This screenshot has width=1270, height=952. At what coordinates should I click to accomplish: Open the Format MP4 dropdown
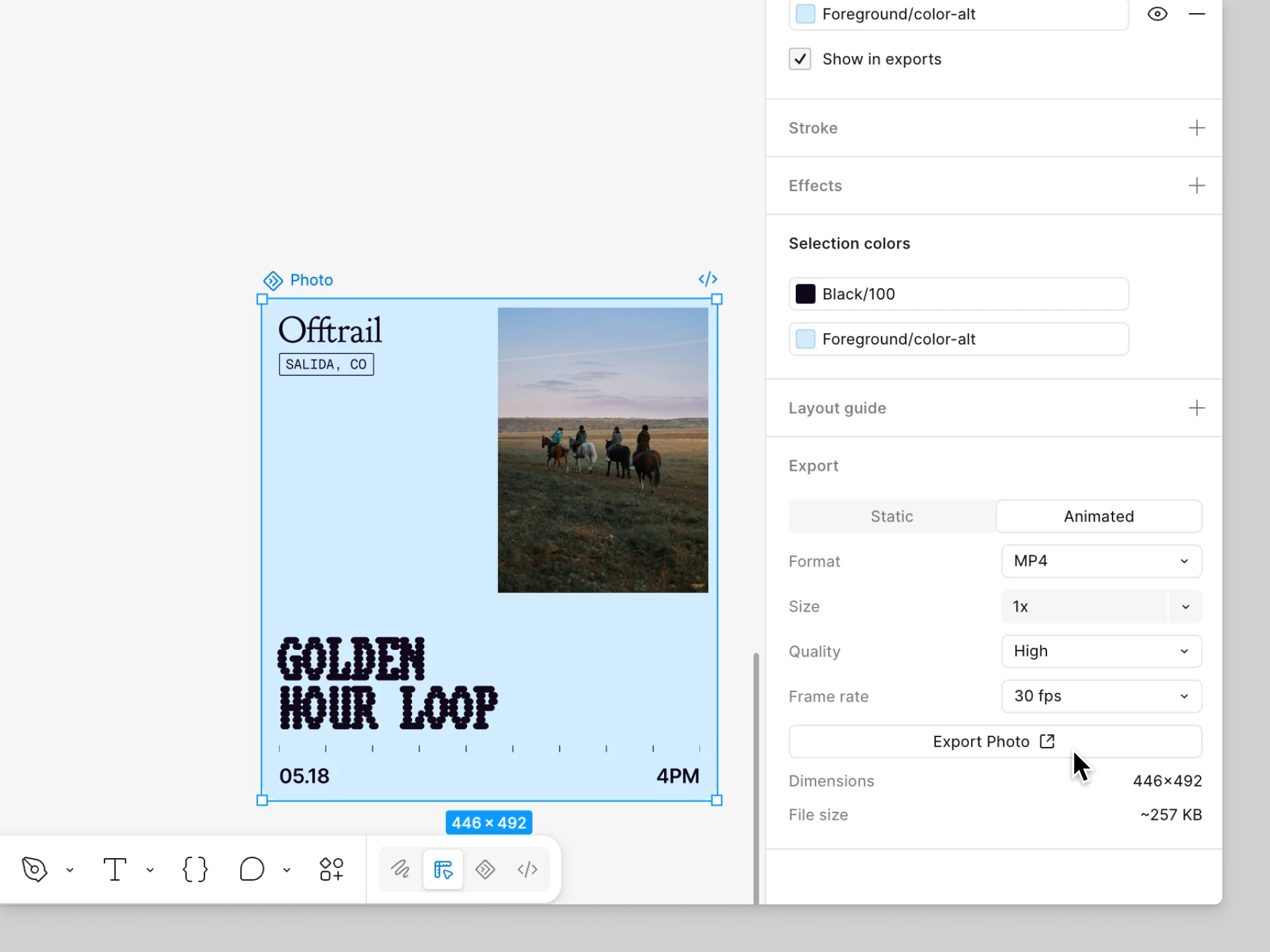point(1101,561)
